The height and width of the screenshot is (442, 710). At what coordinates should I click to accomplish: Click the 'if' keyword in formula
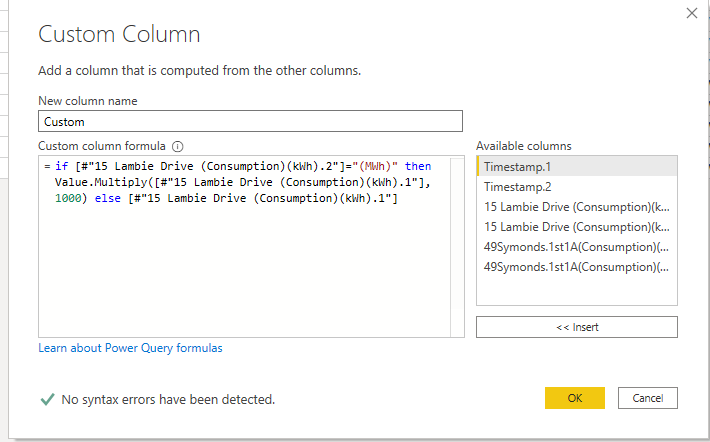point(62,166)
